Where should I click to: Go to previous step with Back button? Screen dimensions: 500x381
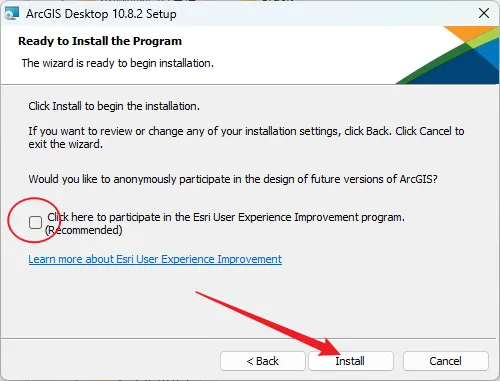click(x=263, y=361)
